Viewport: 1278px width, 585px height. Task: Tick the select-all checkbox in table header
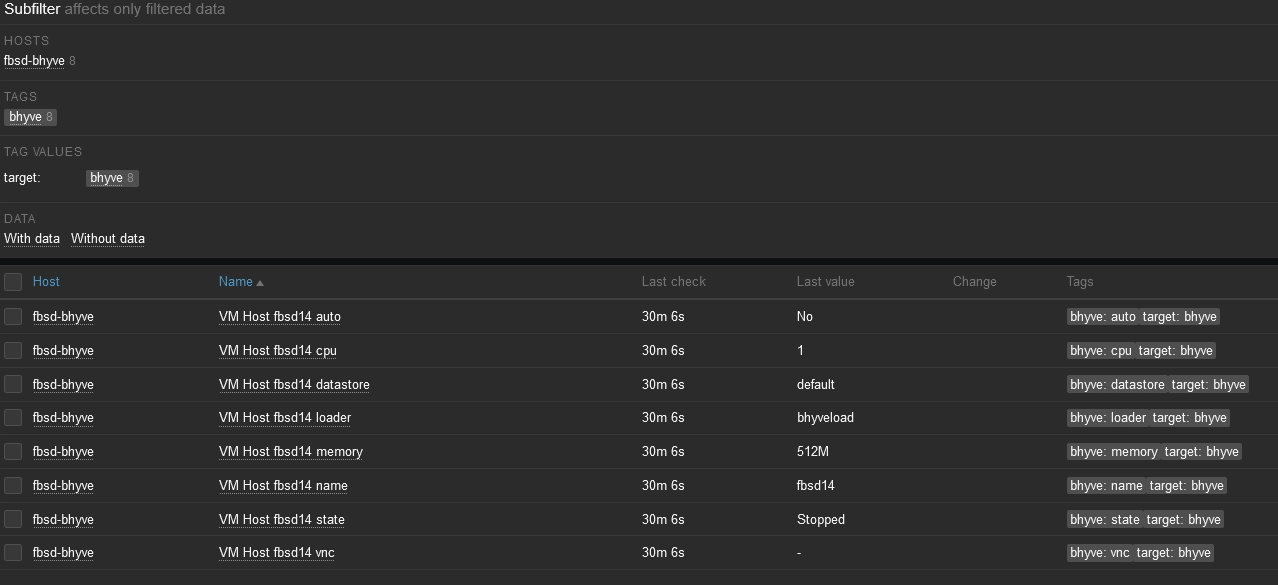(13, 282)
